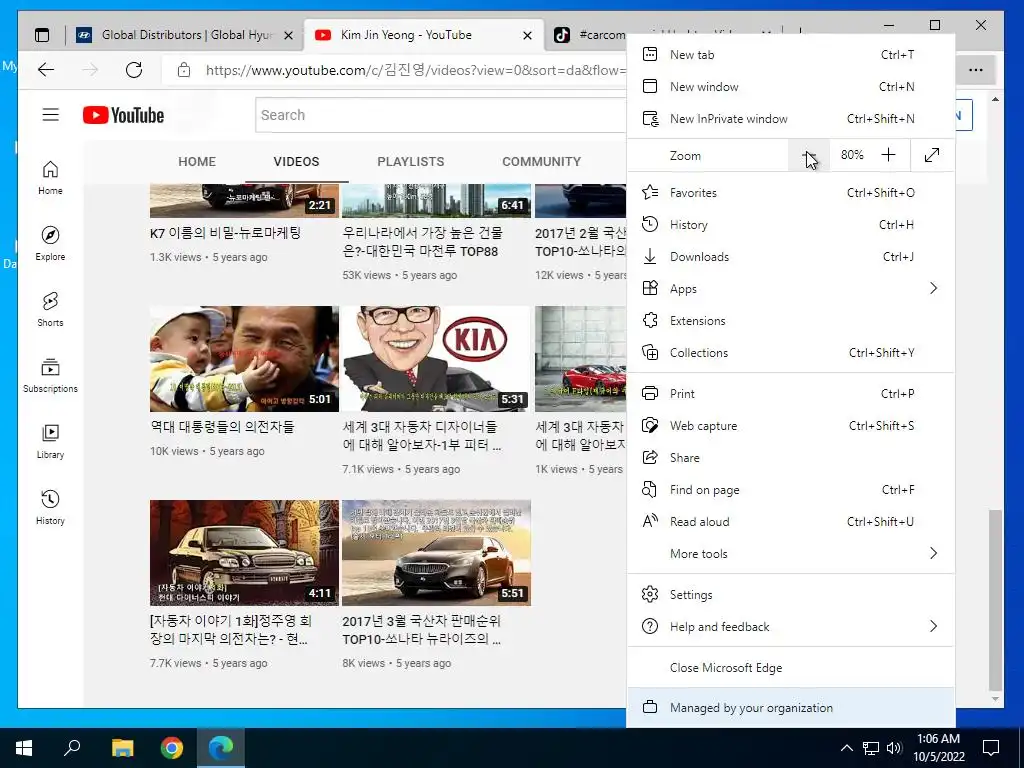Open video titled K7 이름의 비밀-뉴로마케팅

pos(225,233)
